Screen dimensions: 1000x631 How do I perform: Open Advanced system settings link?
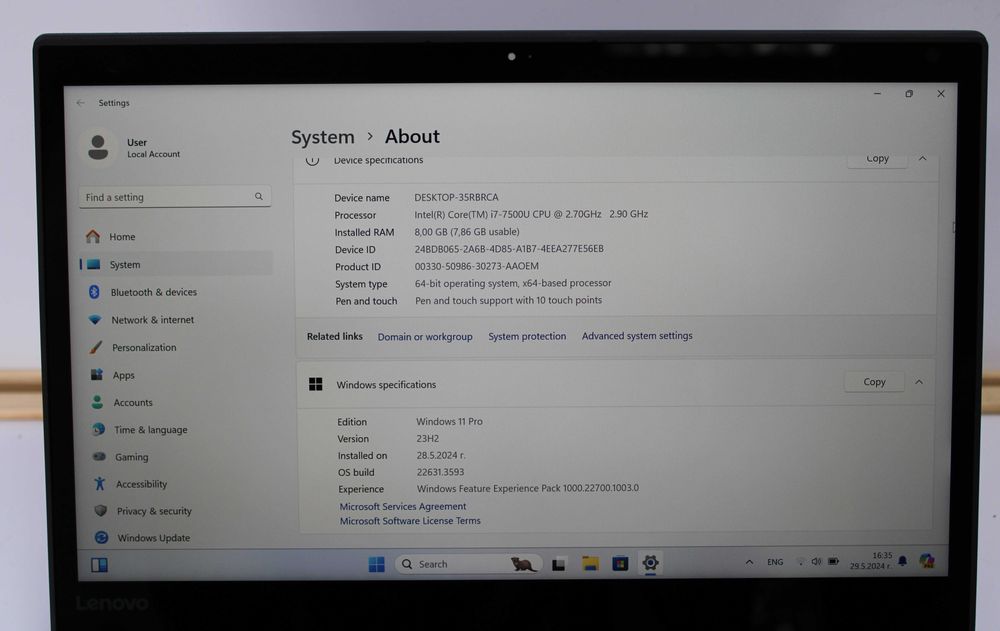click(636, 336)
